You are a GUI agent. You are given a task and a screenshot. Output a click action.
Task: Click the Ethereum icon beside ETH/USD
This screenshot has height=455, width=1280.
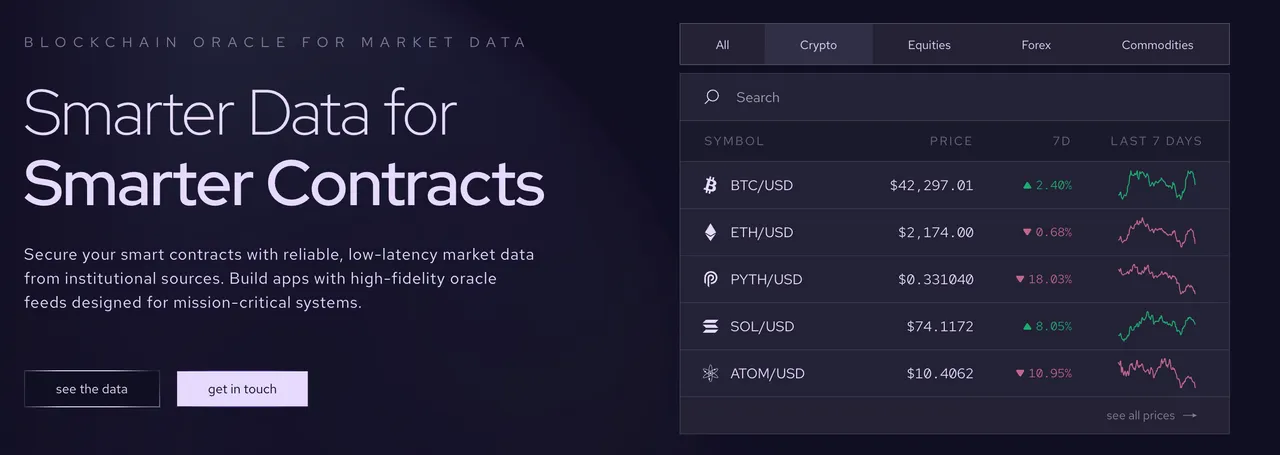[x=711, y=232]
